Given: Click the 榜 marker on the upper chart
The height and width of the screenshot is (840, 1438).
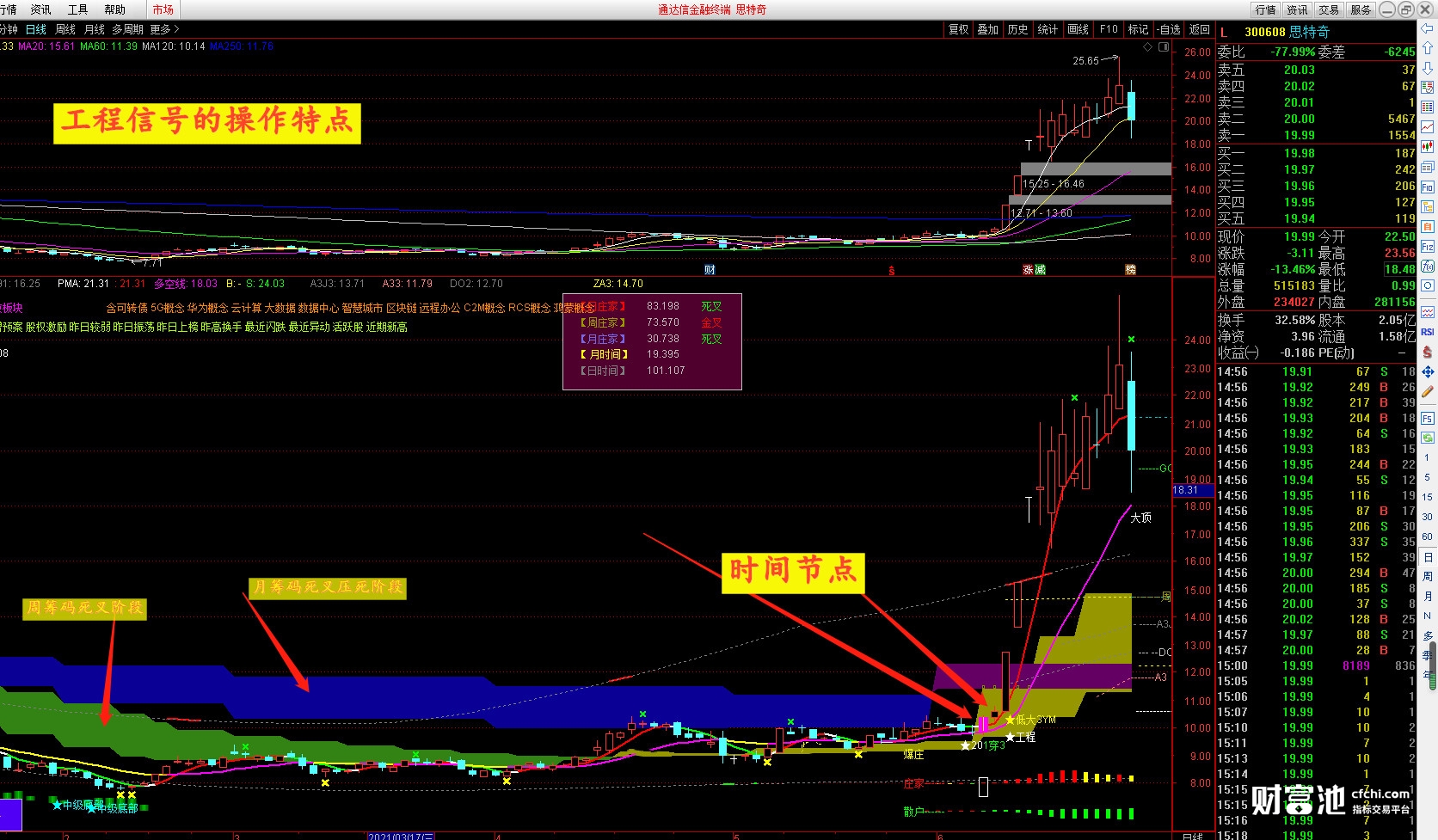Looking at the screenshot, I should point(1130,270).
